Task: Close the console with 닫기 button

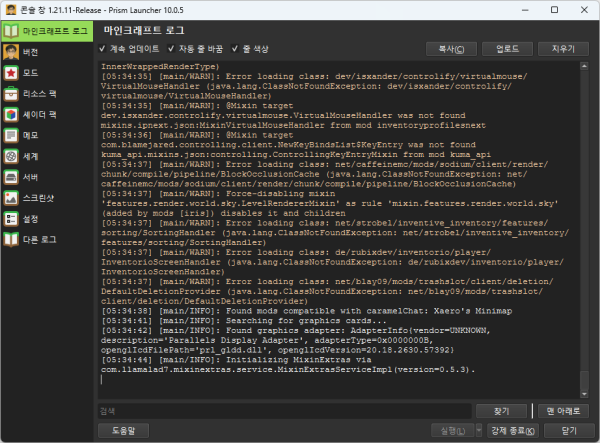Action: click(x=569, y=431)
